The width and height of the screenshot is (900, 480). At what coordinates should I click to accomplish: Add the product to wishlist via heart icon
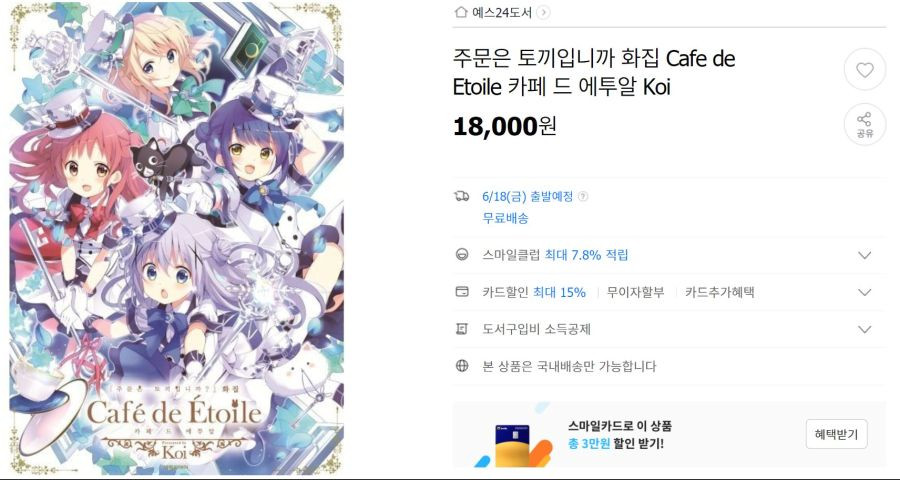(864, 70)
